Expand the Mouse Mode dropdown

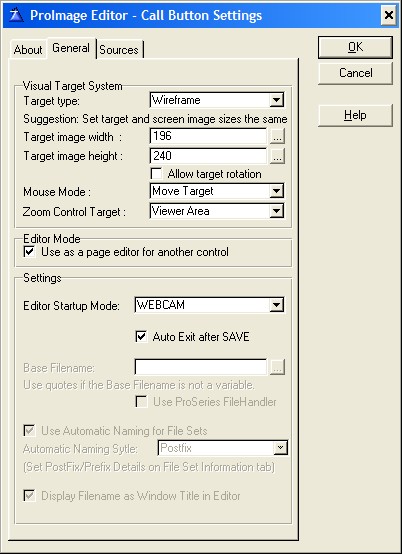pyautogui.click(x=276, y=191)
